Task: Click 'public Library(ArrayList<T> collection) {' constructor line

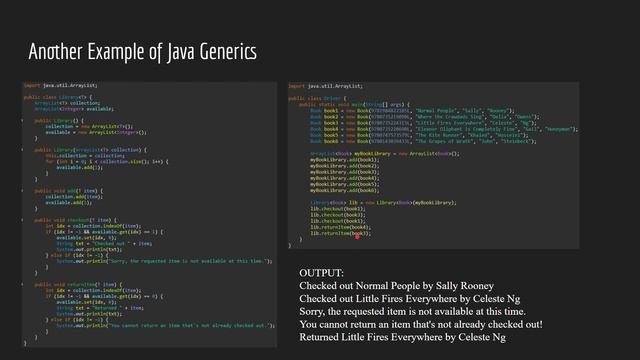Action: (90, 150)
